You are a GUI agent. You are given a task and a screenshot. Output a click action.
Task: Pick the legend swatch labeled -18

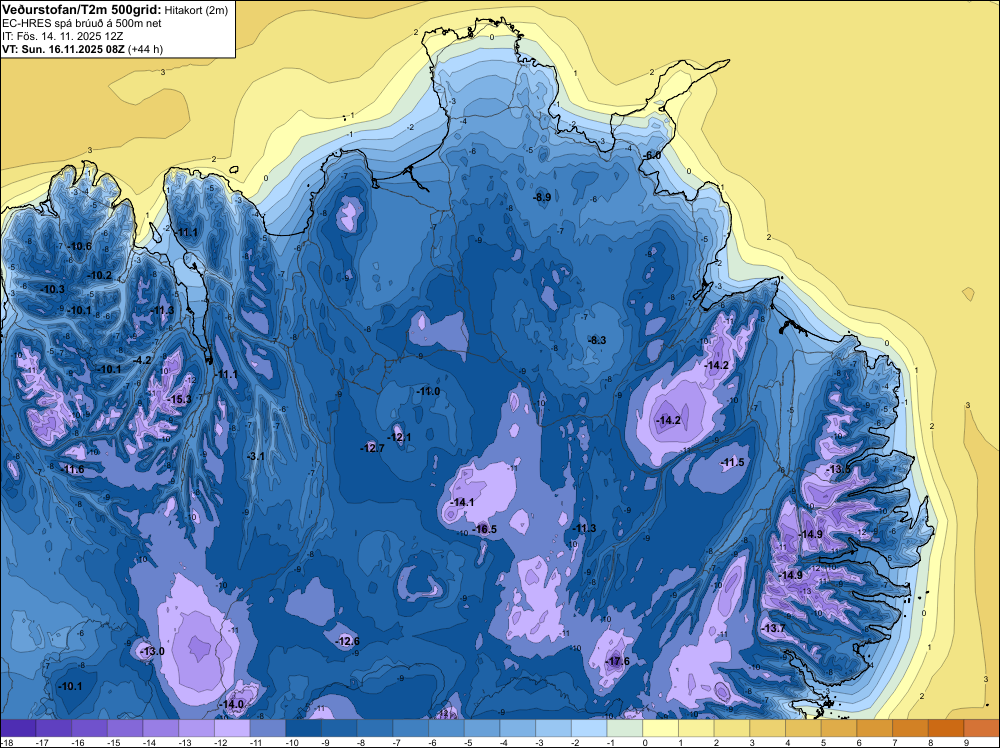click(18, 728)
